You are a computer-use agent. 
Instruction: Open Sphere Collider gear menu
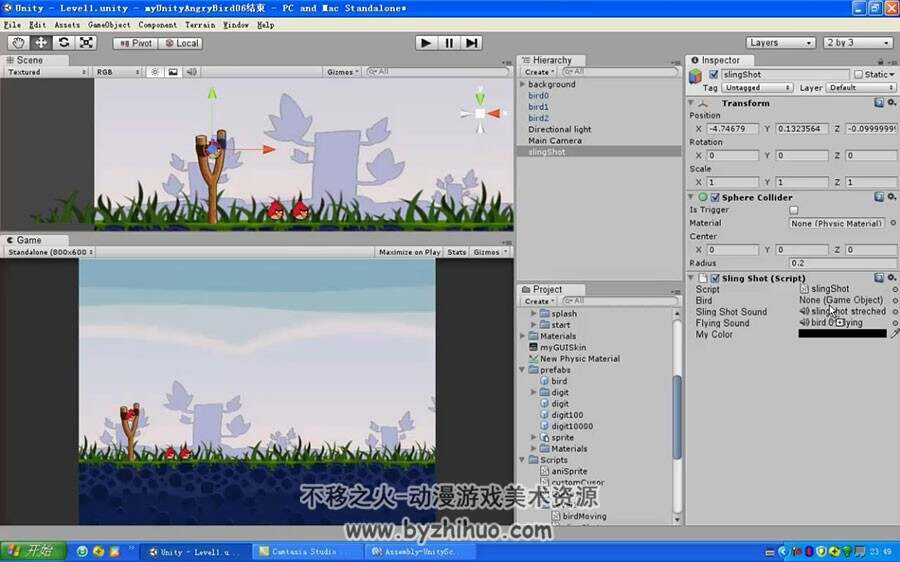tap(891, 196)
